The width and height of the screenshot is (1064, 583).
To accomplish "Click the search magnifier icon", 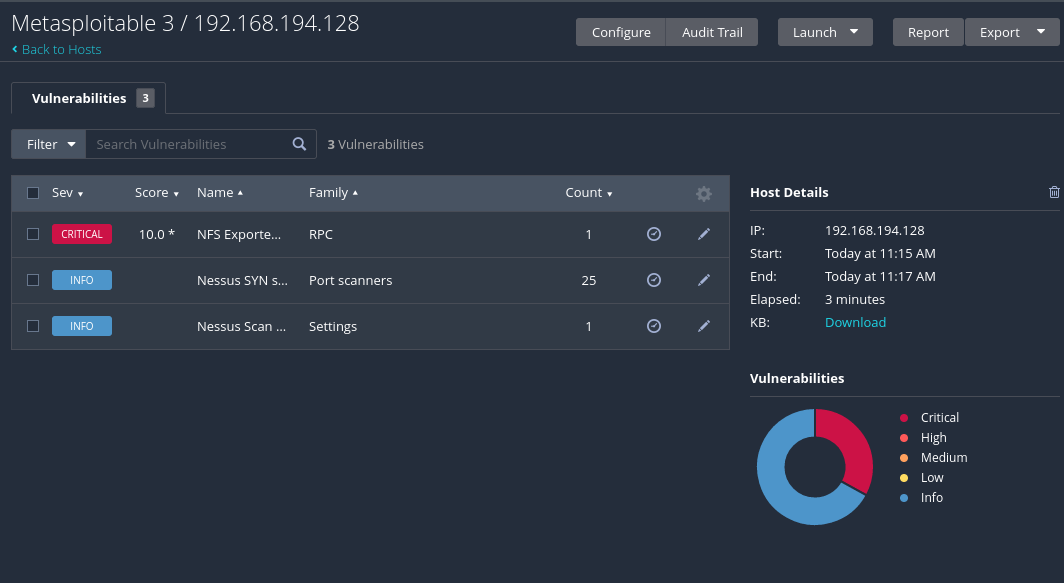I will [299, 144].
